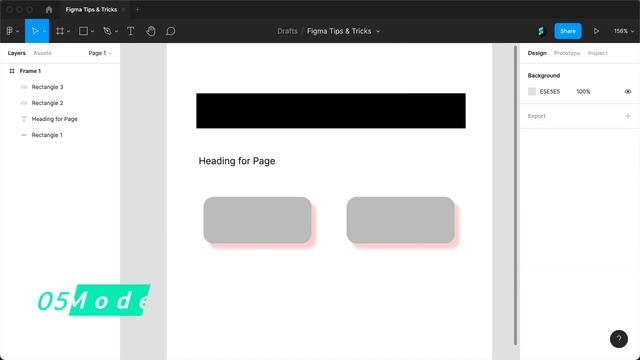Click the Figma Tips & Tricks title
640x360 pixels.
(x=339, y=31)
